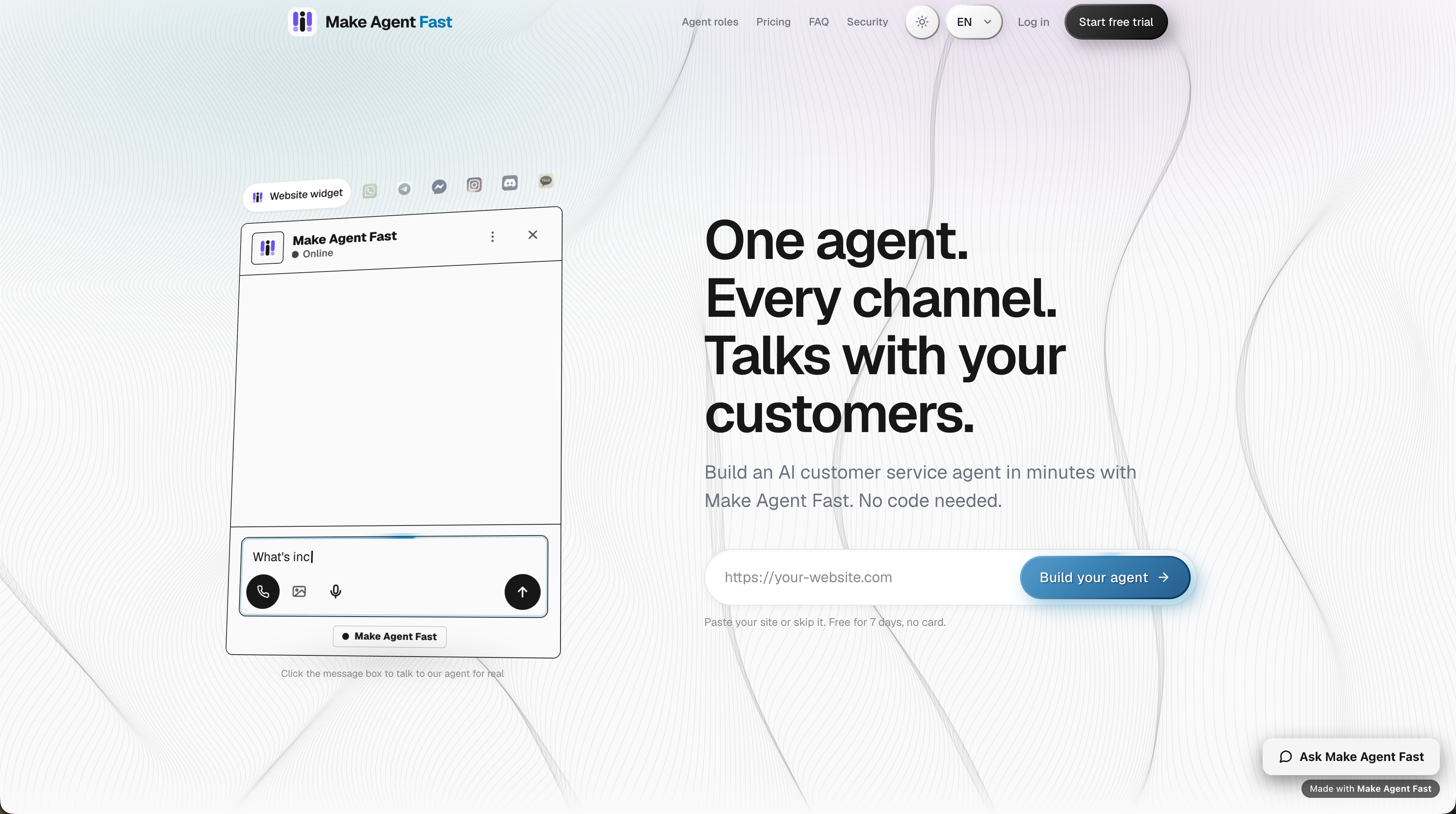This screenshot has height=814, width=1456.
Task: Click the Build your agent button
Action: (1105, 577)
